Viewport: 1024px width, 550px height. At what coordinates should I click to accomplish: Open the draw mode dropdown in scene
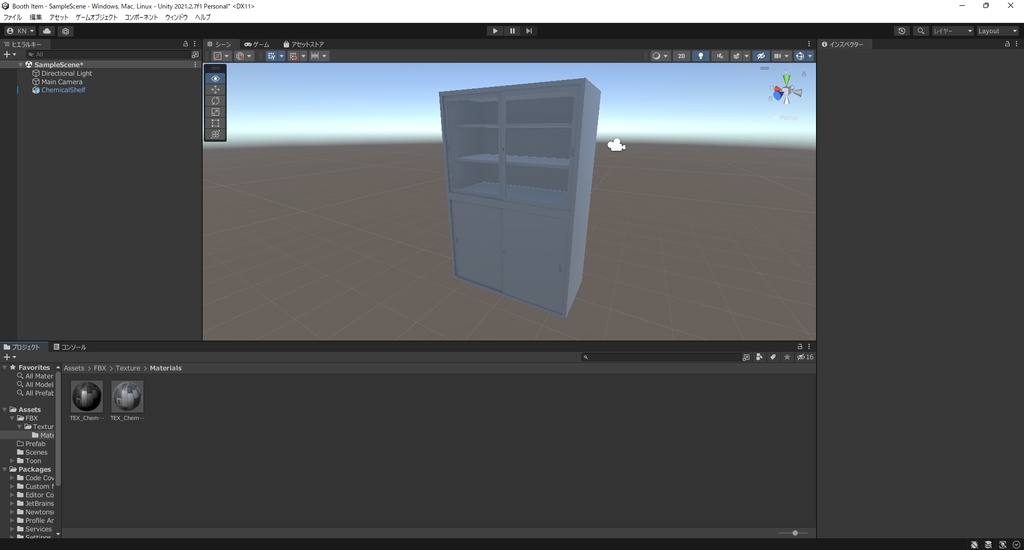[660, 56]
